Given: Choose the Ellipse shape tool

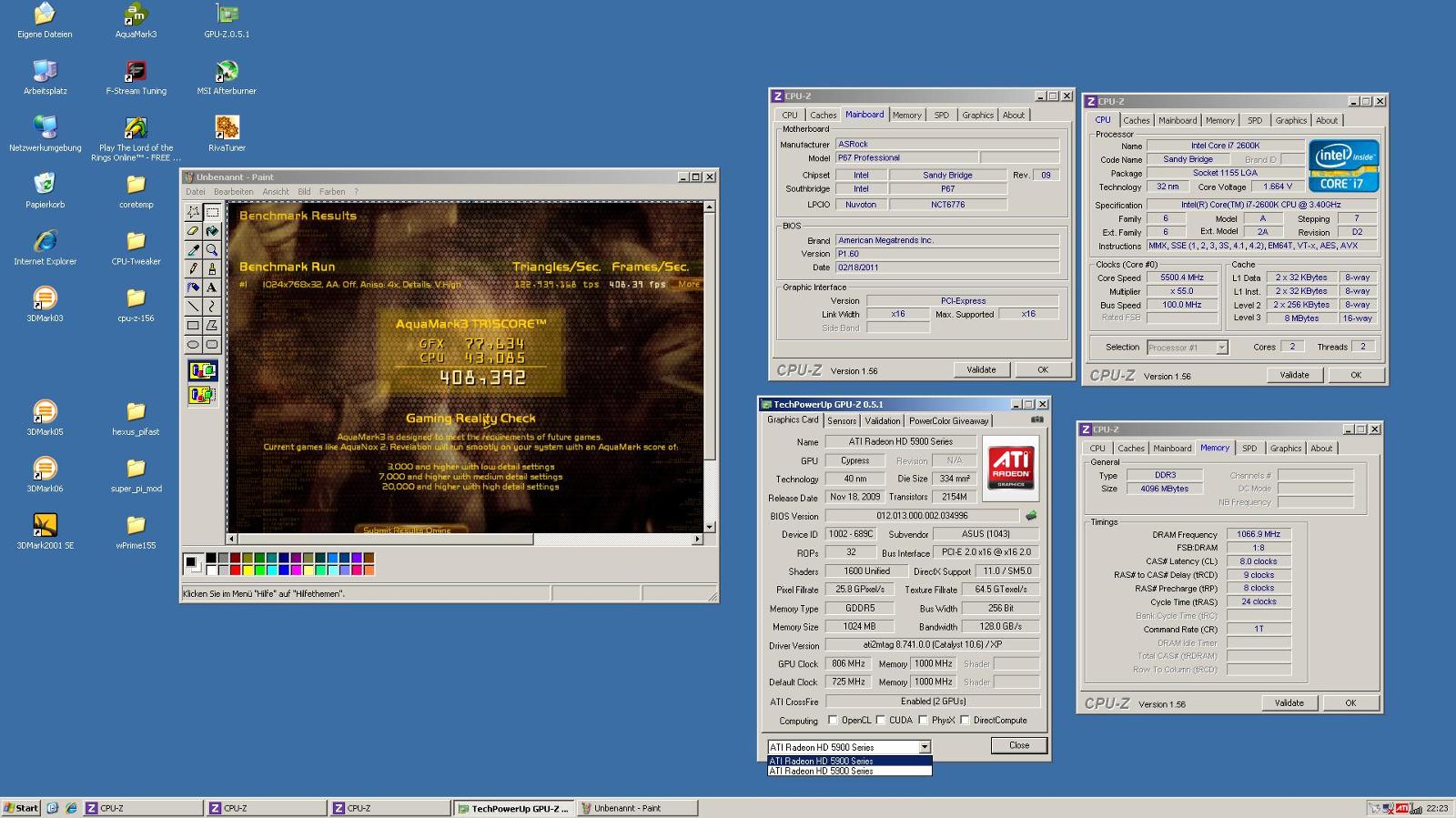Looking at the screenshot, I should click(193, 344).
